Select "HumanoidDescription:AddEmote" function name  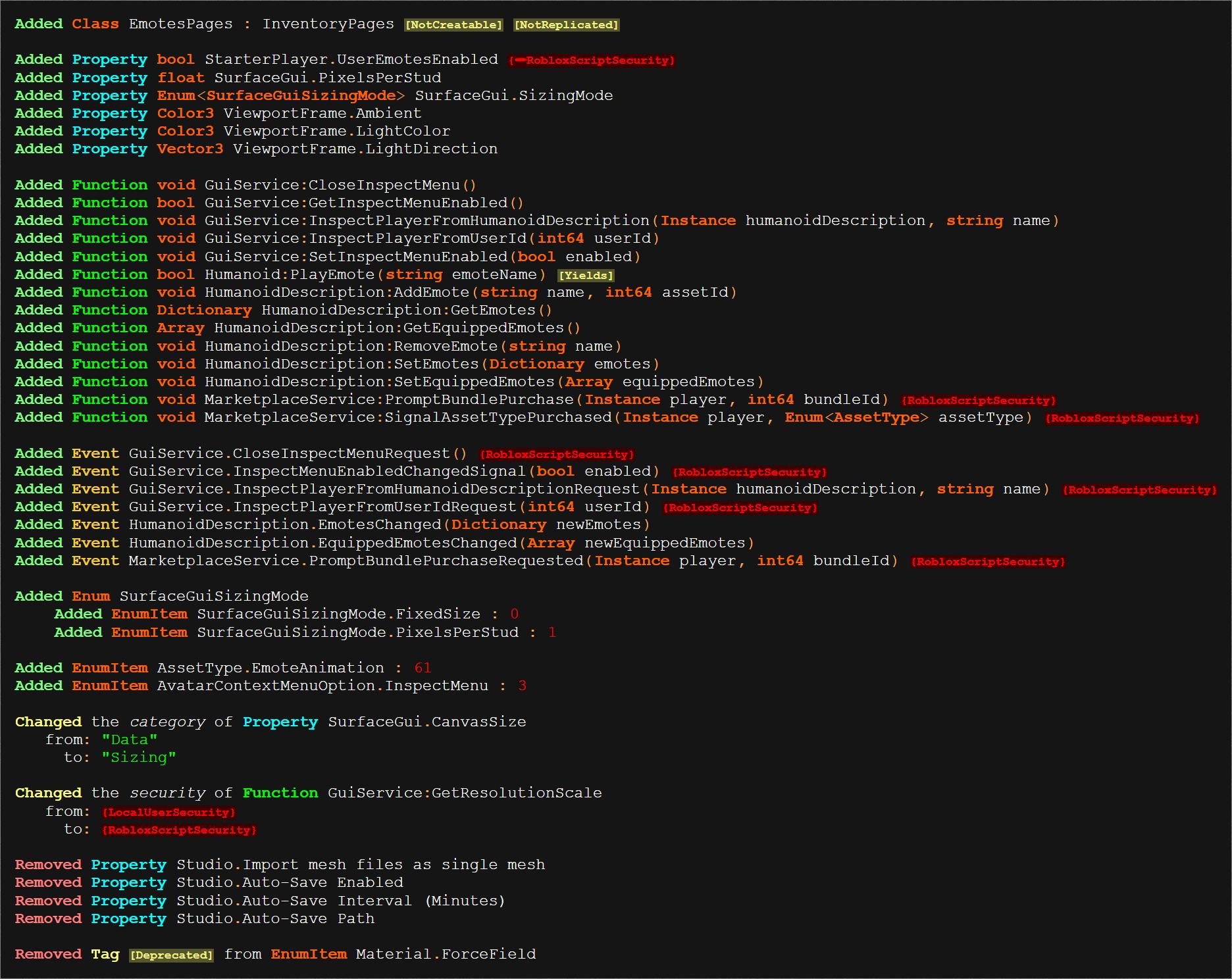point(337,292)
